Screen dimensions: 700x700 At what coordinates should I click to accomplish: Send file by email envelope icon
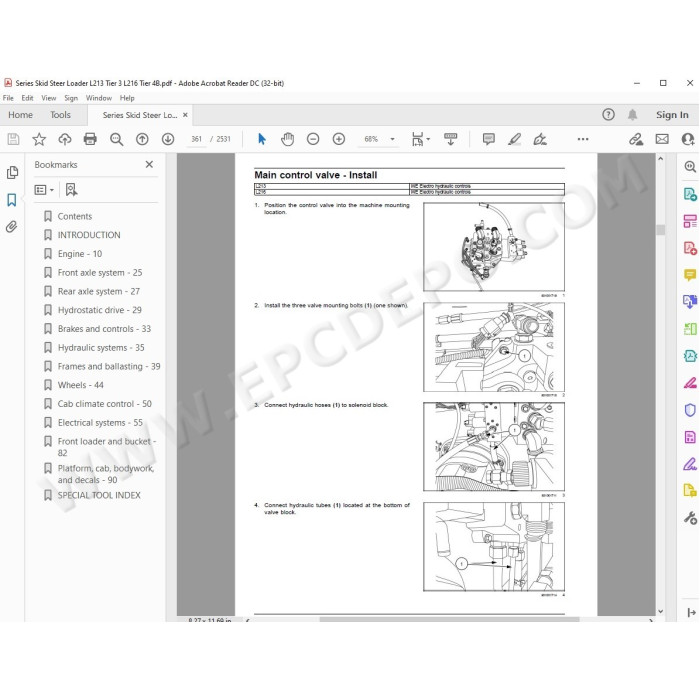[x=662, y=139]
